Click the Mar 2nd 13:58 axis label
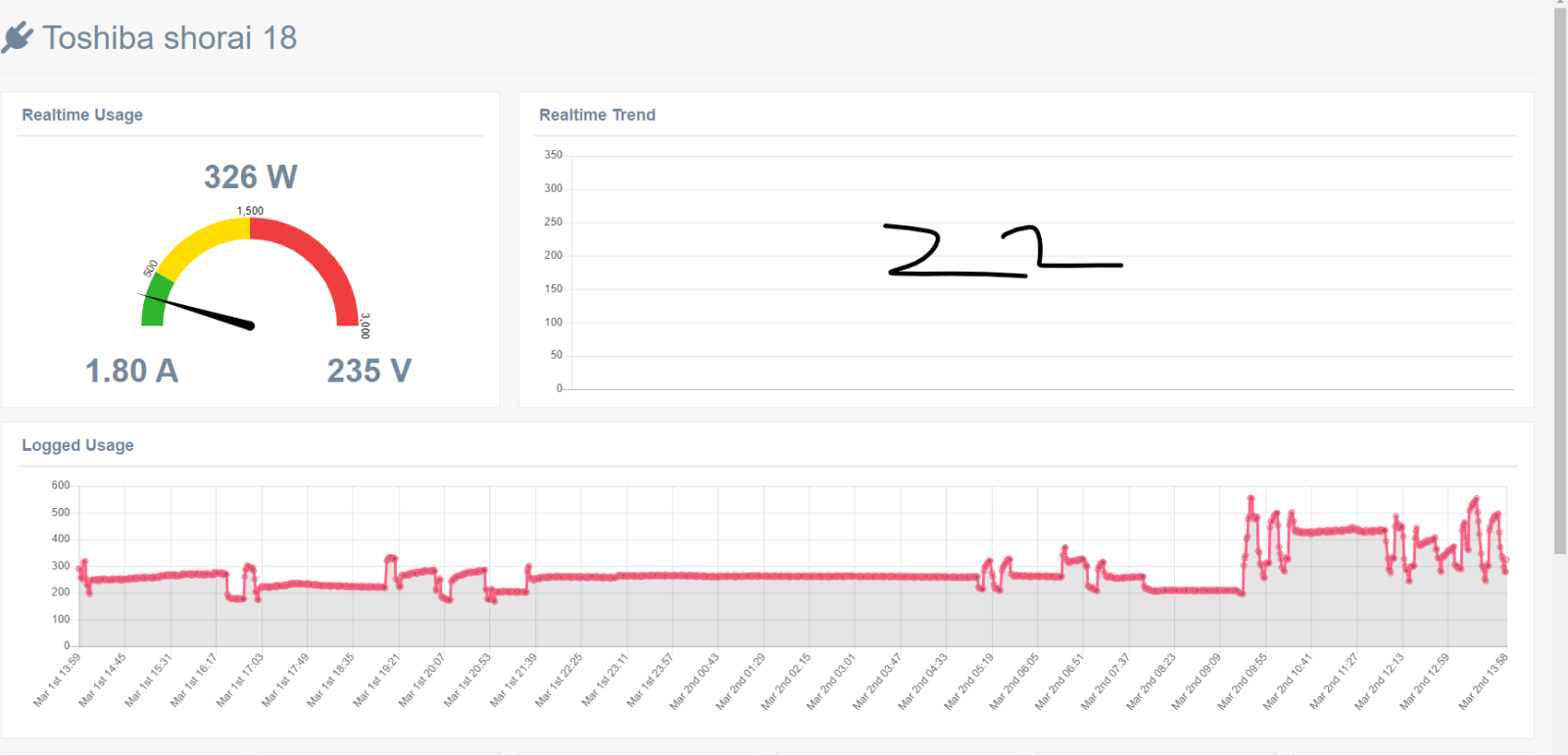This screenshot has height=755, width=1568. pyautogui.click(x=1483, y=681)
